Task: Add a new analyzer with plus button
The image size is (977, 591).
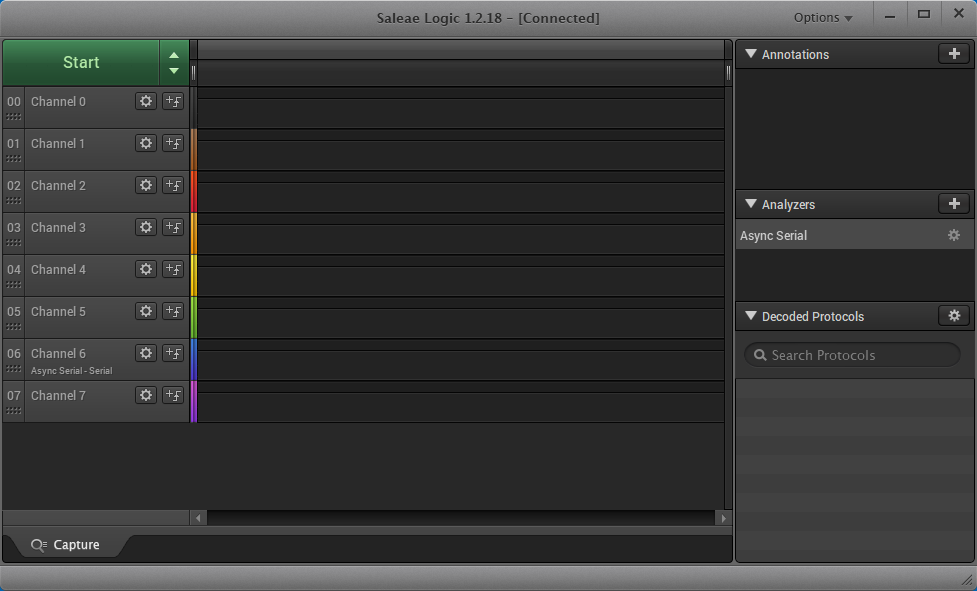Action: click(x=954, y=204)
